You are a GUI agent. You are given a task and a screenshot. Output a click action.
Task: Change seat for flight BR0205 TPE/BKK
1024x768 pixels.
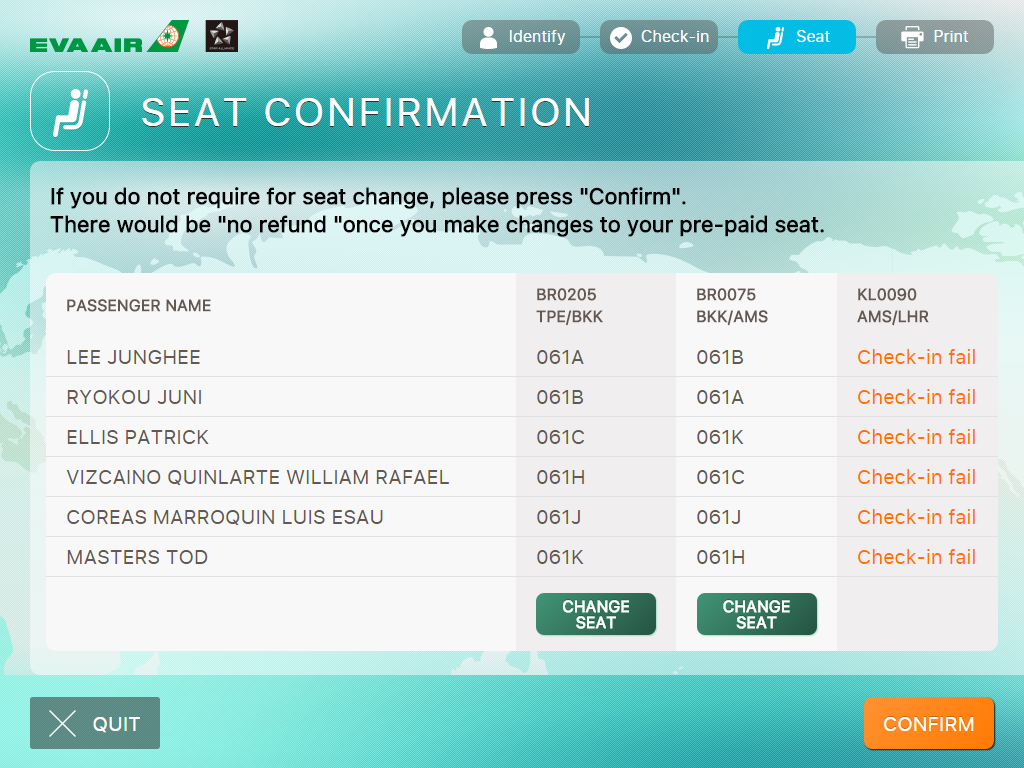(x=596, y=614)
